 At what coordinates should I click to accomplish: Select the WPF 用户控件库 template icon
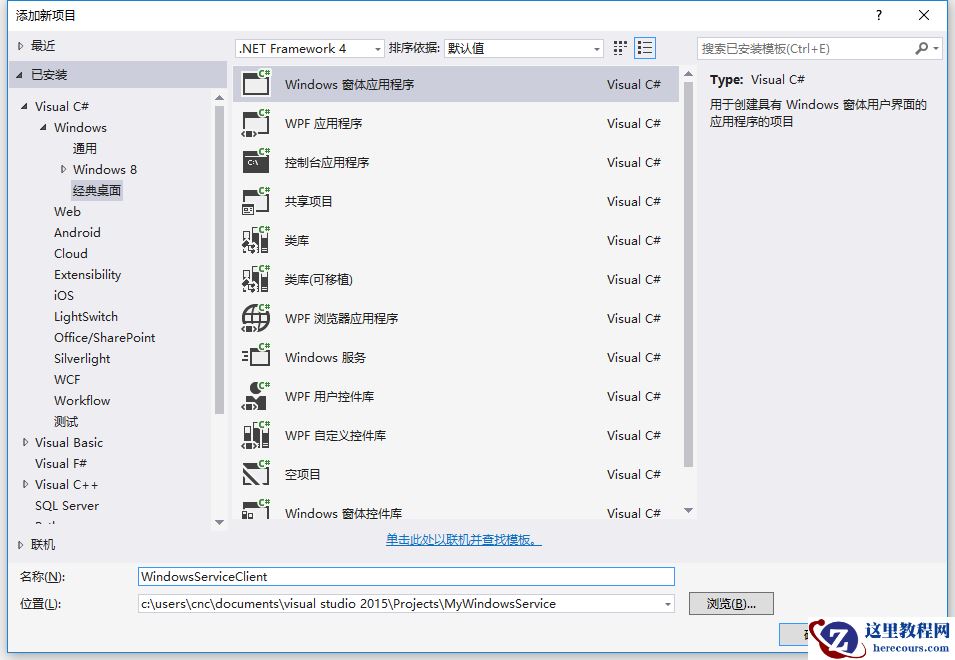coord(256,396)
